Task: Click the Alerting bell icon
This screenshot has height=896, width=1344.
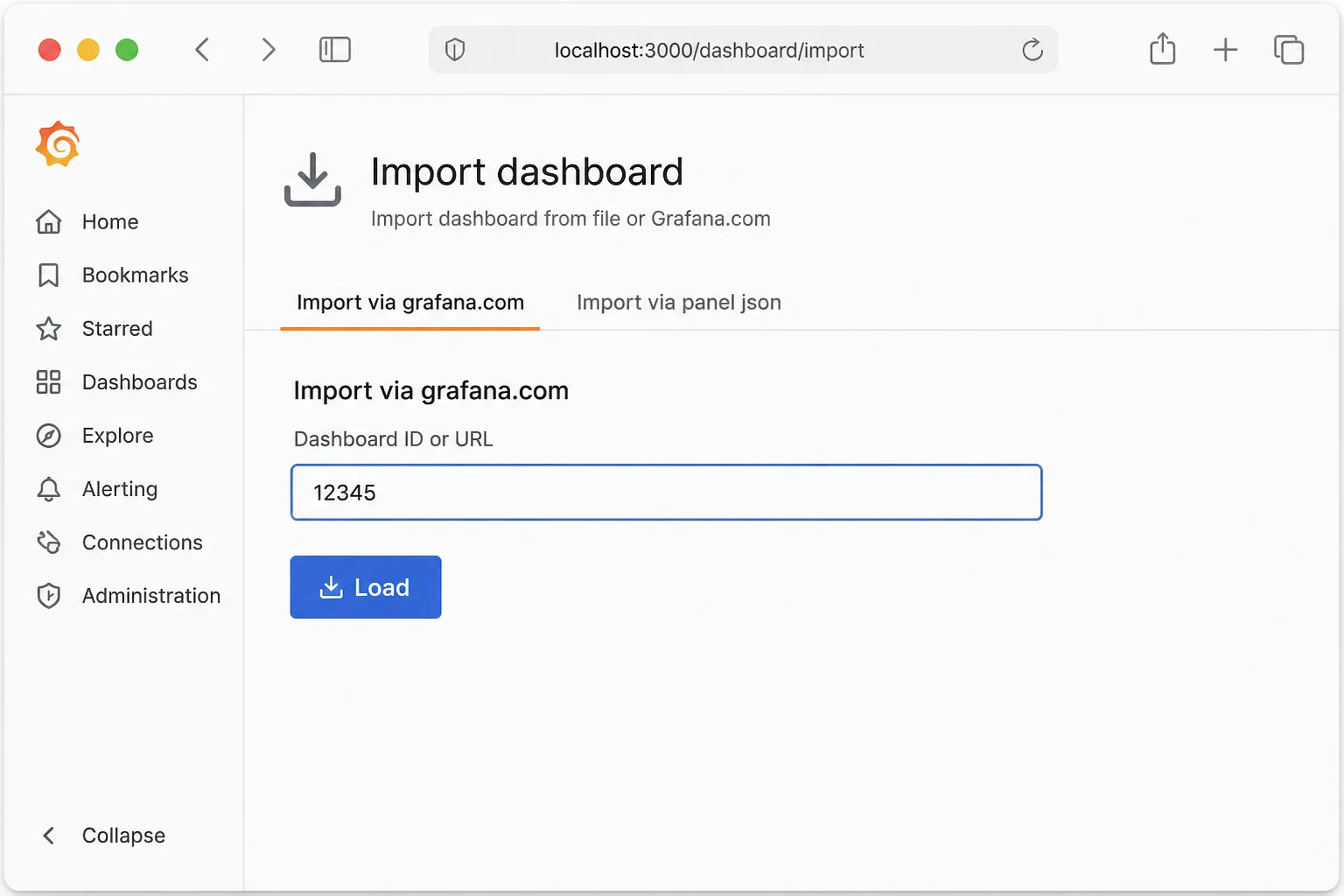Action: [49, 489]
